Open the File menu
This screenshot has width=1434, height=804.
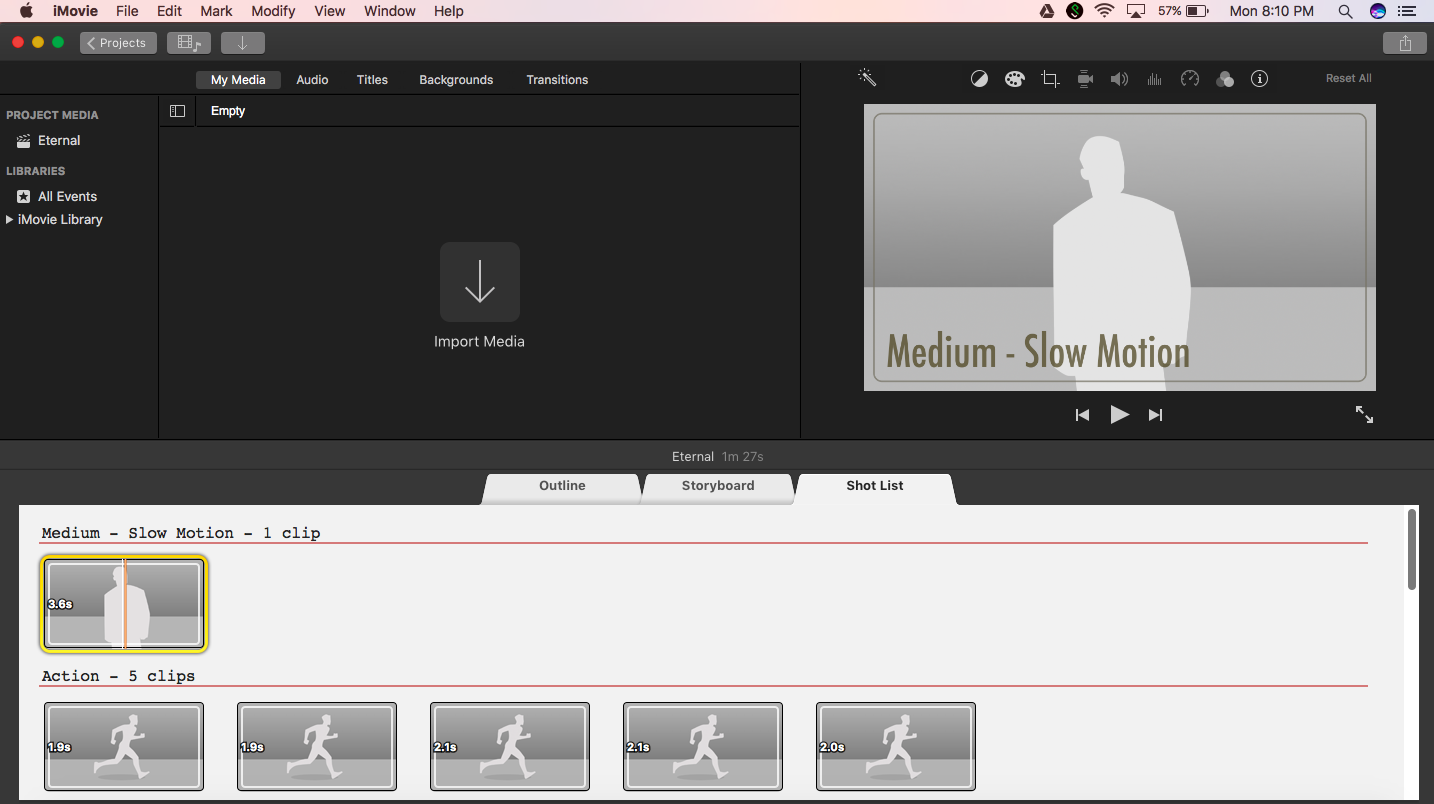click(x=127, y=11)
